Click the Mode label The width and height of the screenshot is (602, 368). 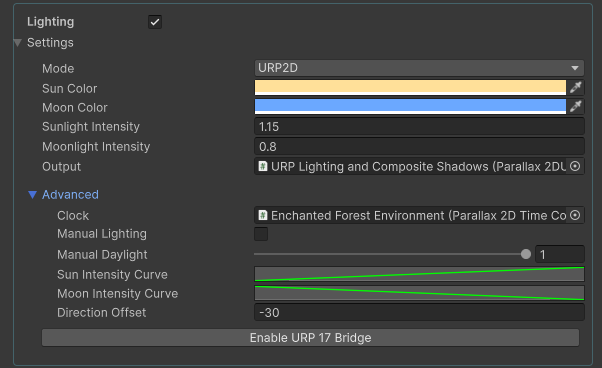click(x=58, y=69)
